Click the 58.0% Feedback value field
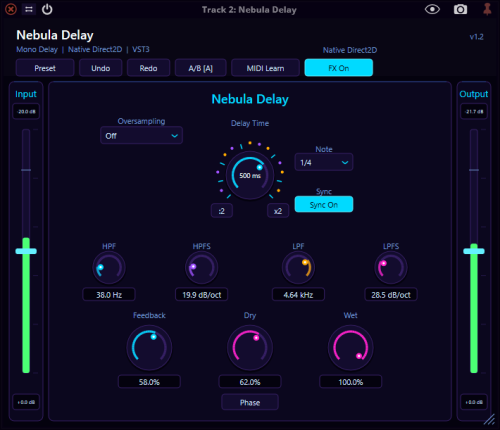Screen dimensions: 500x430 [x=149, y=382]
